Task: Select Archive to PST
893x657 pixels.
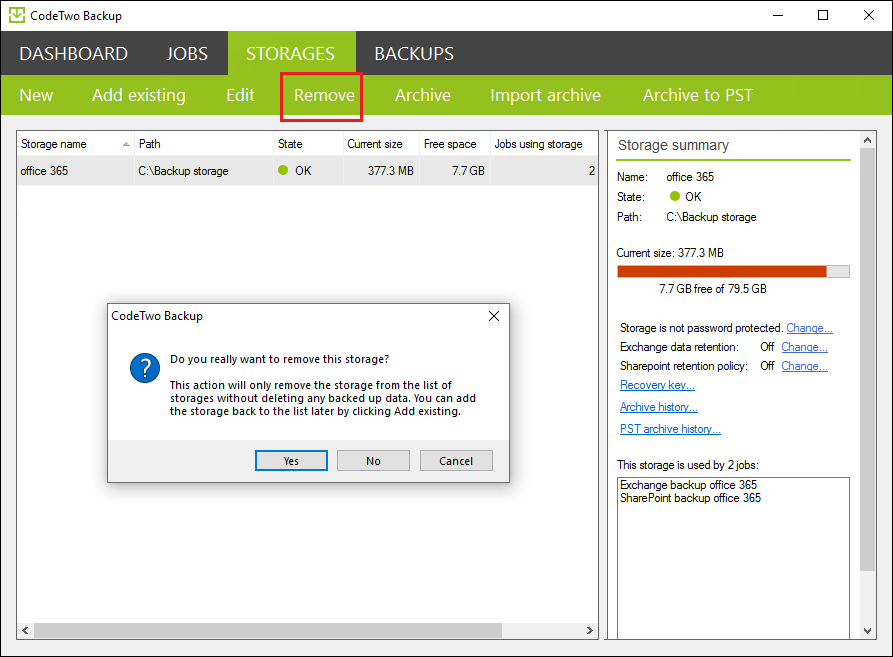Action: pos(698,95)
